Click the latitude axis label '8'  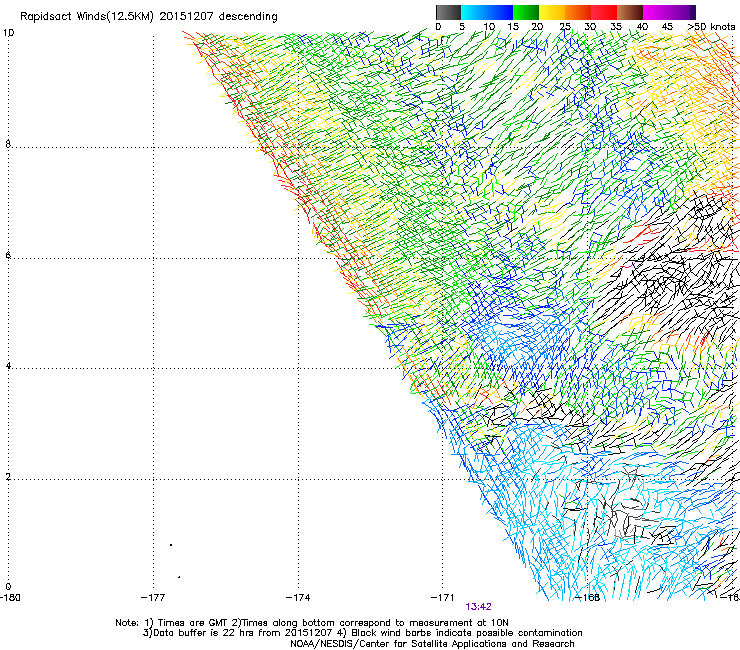8,144
